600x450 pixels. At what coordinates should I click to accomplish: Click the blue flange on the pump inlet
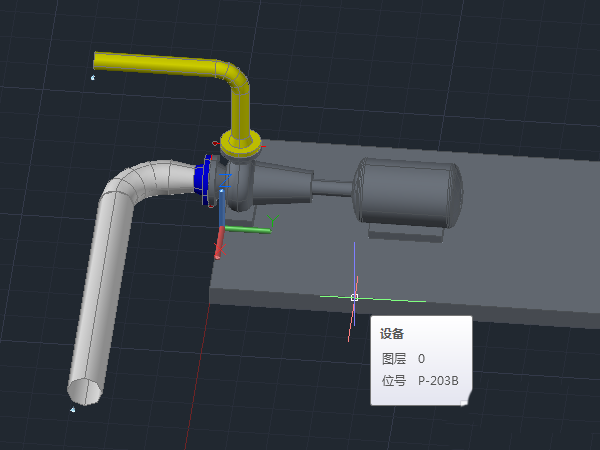pos(201,180)
